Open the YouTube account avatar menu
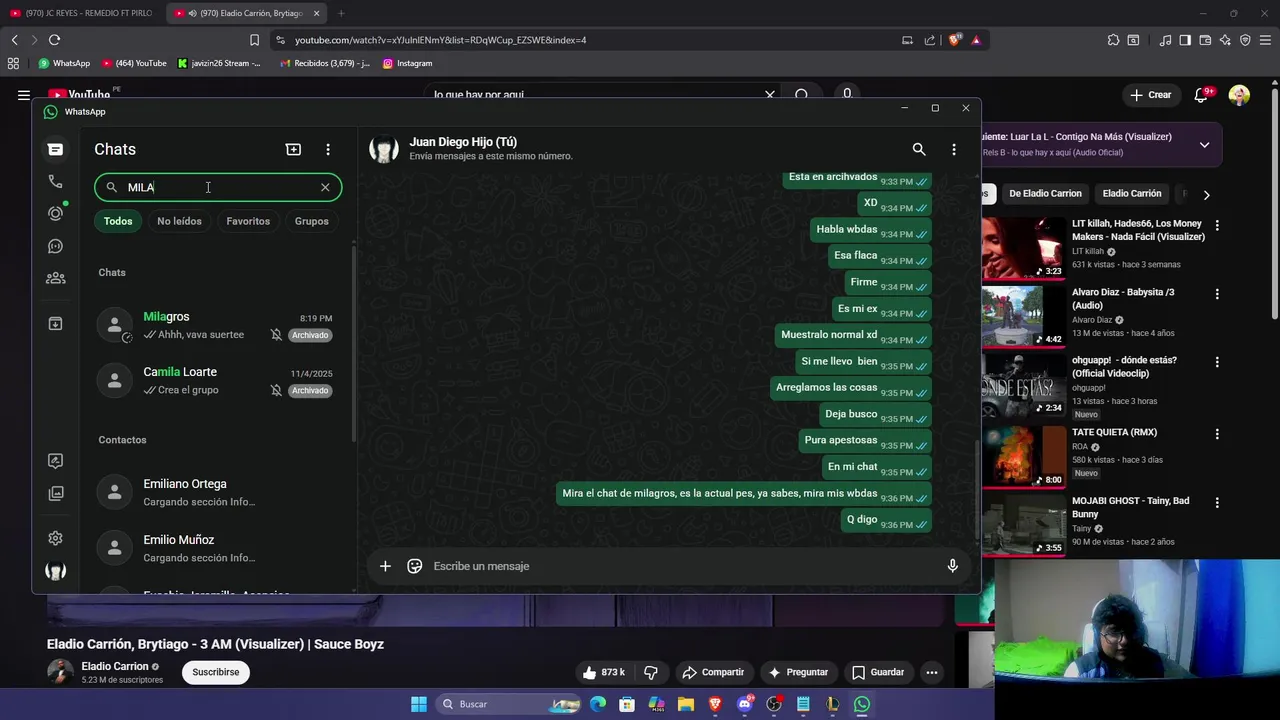Viewport: 1280px width, 720px height. pyautogui.click(x=1239, y=95)
